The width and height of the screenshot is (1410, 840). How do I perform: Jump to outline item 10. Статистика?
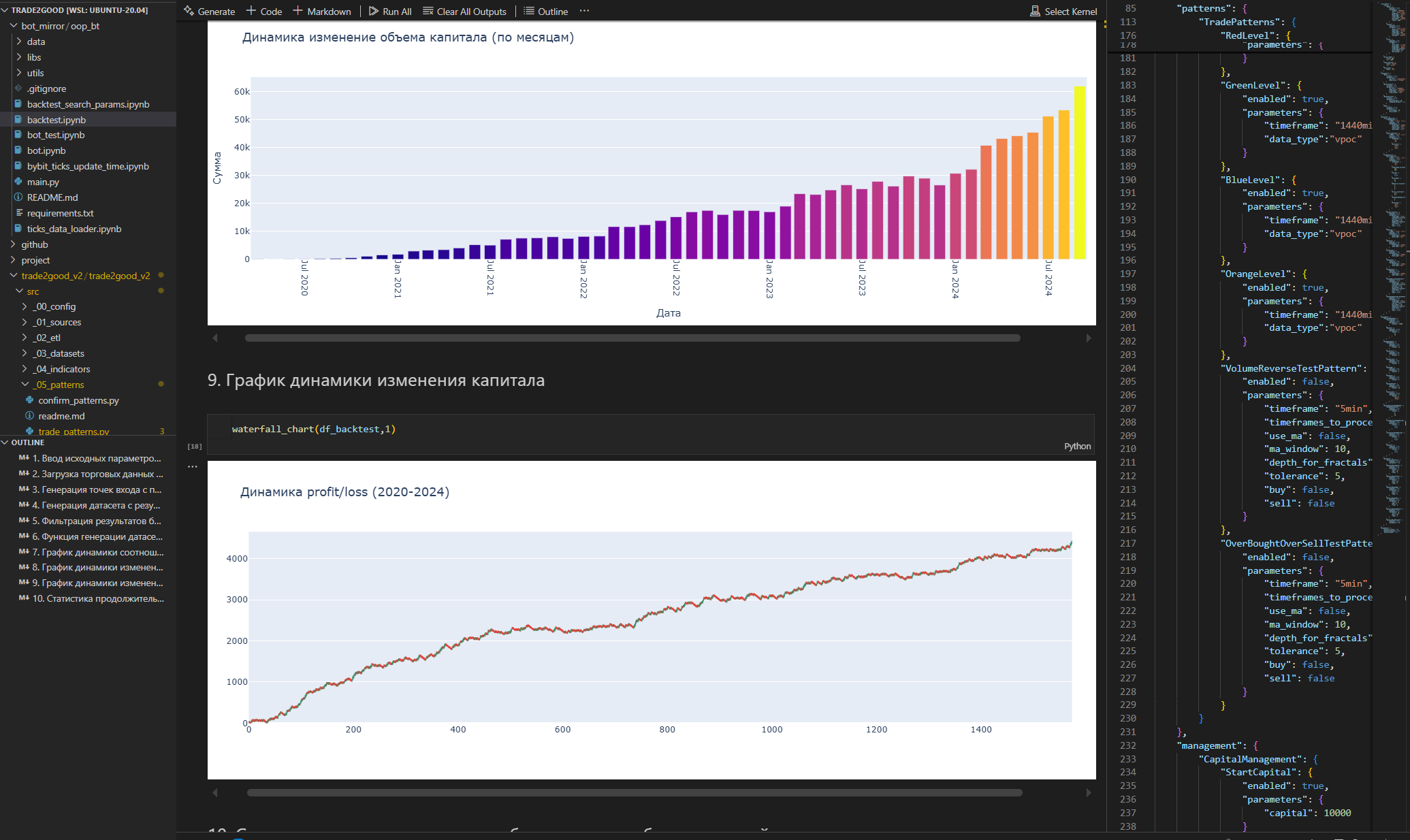pyautogui.click(x=97, y=598)
